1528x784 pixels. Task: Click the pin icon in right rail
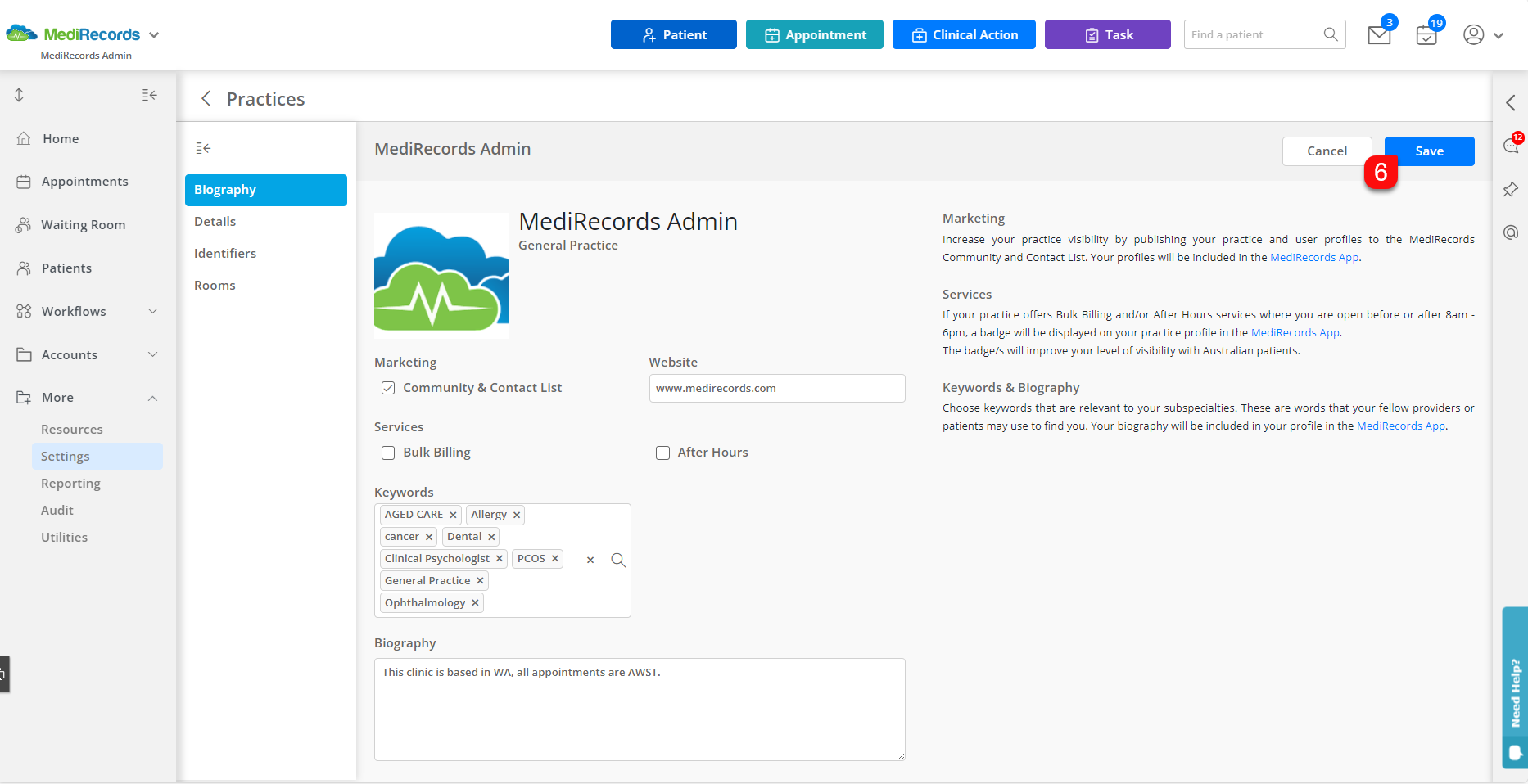[x=1511, y=189]
